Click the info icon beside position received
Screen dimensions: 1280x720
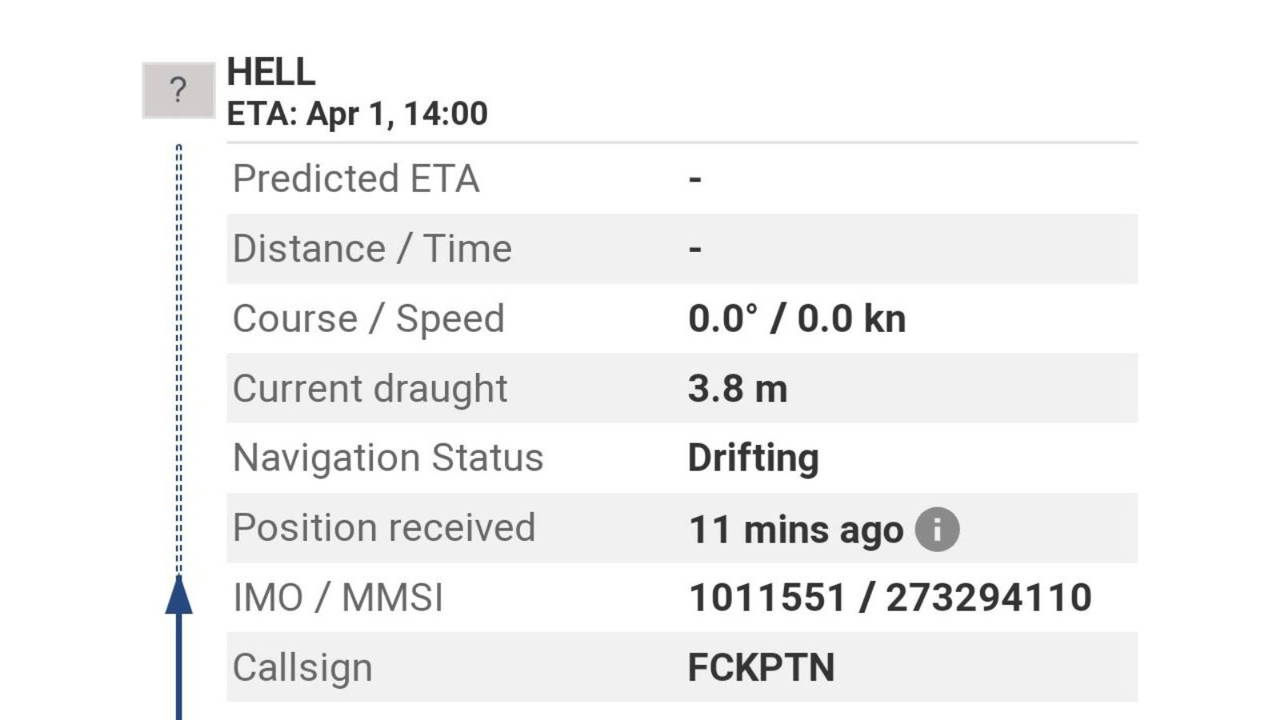(937, 529)
